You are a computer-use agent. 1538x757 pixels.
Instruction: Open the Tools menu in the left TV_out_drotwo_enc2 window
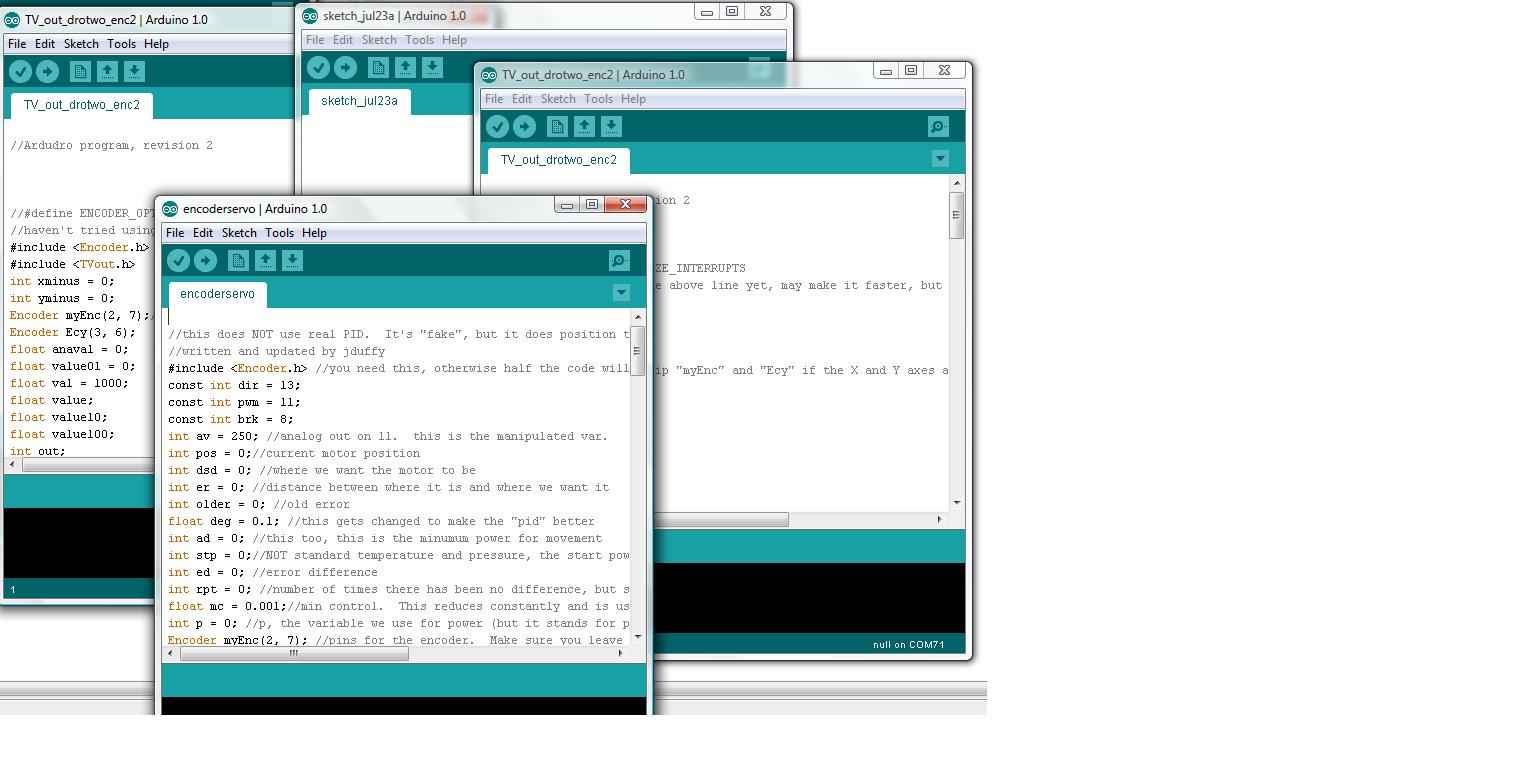point(121,44)
